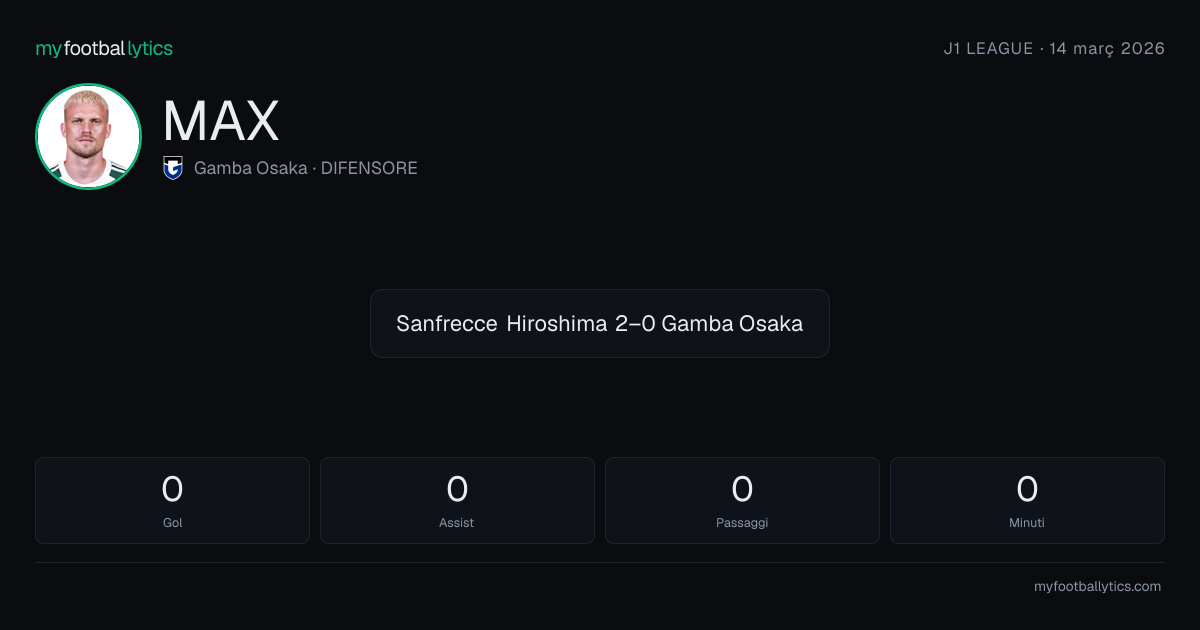Viewport: 1200px width, 630px height.
Task: Select the Passaggi stat card
Action: (742, 500)
